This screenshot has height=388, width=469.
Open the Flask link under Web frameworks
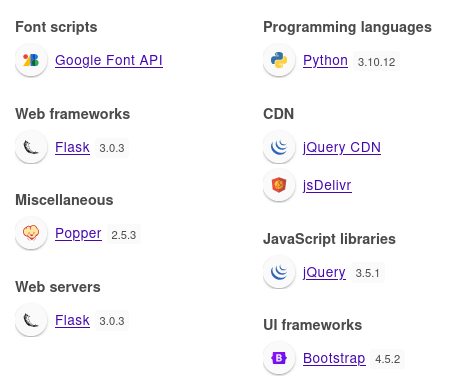click(x=72, y=147)
